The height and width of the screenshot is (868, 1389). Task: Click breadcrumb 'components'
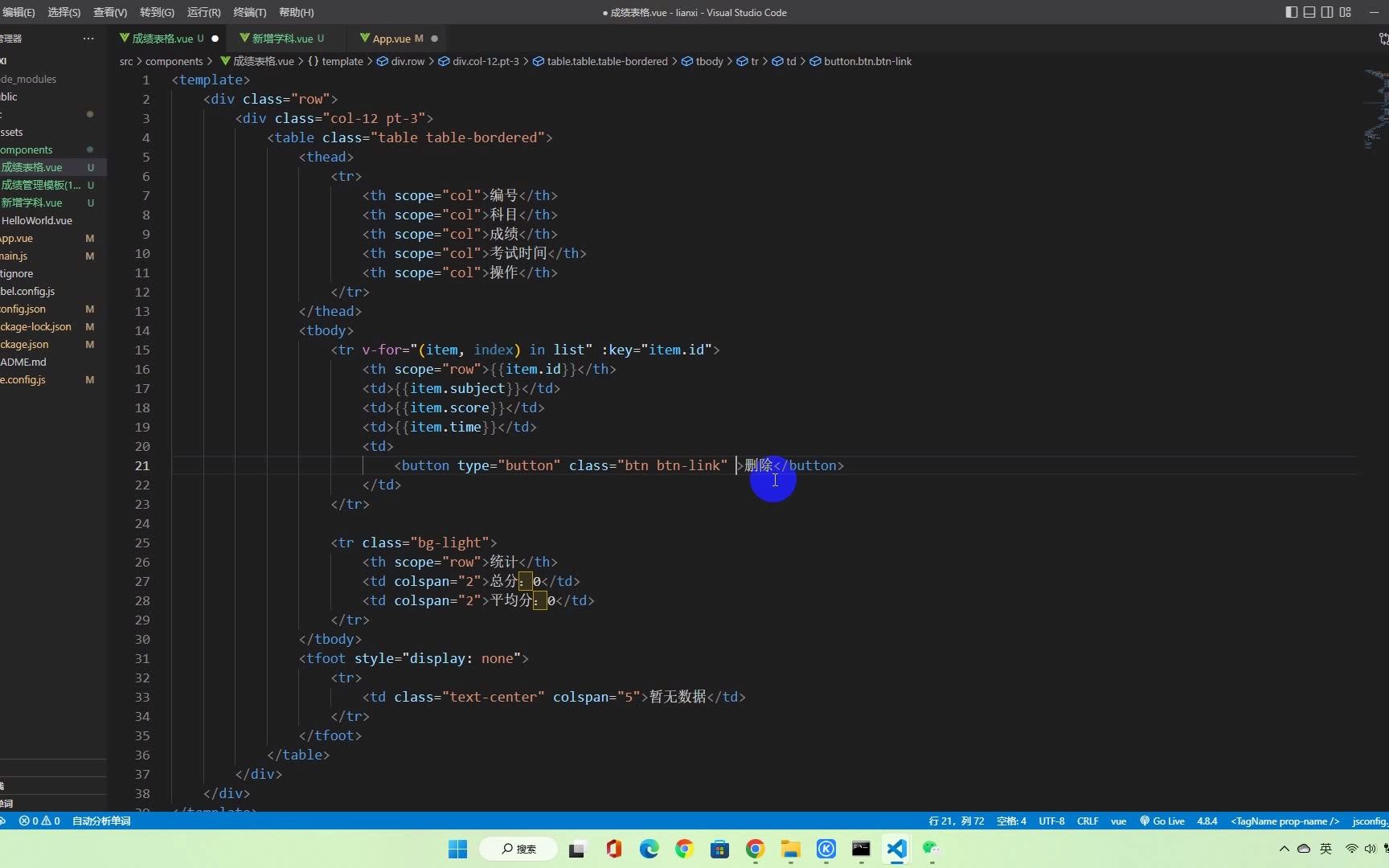[x=174, y=61]
